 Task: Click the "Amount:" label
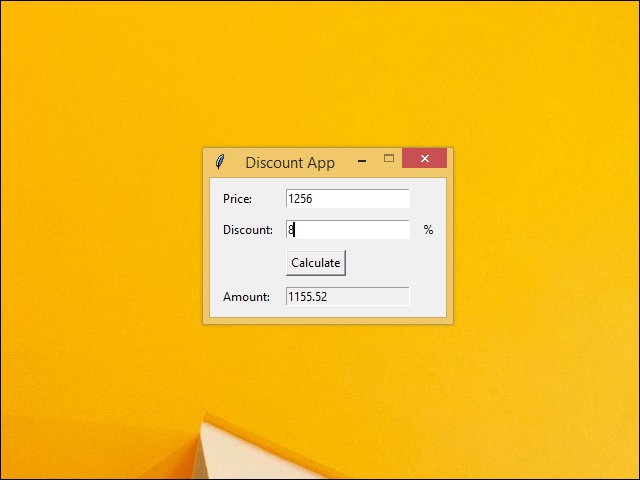pyautogui.click(x=247, y=297)
